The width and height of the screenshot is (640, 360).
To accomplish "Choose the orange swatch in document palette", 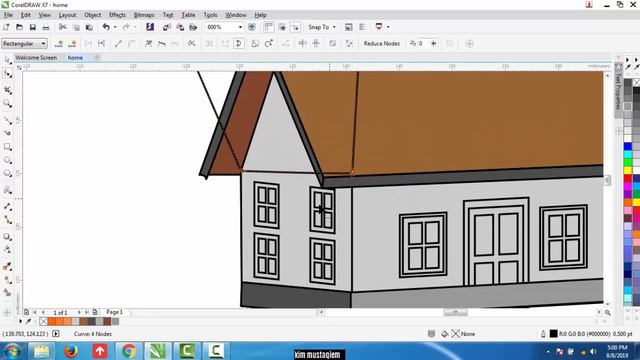I will tap(52, 322).
